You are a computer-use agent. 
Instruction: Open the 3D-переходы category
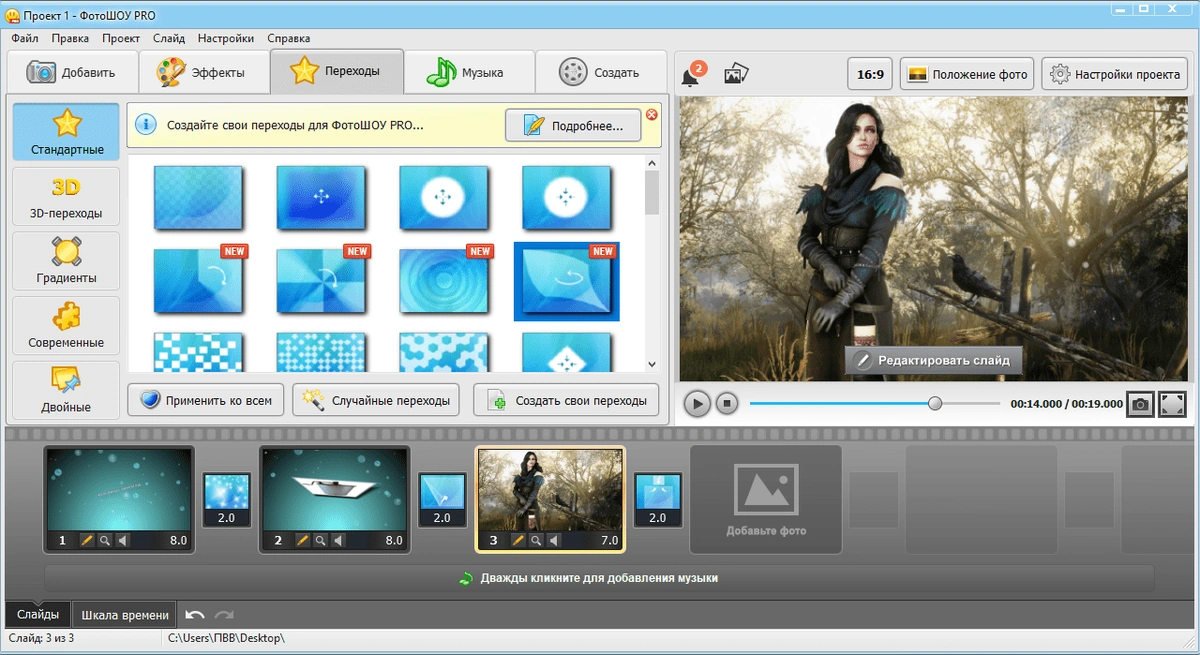click(x=66, y=196)
